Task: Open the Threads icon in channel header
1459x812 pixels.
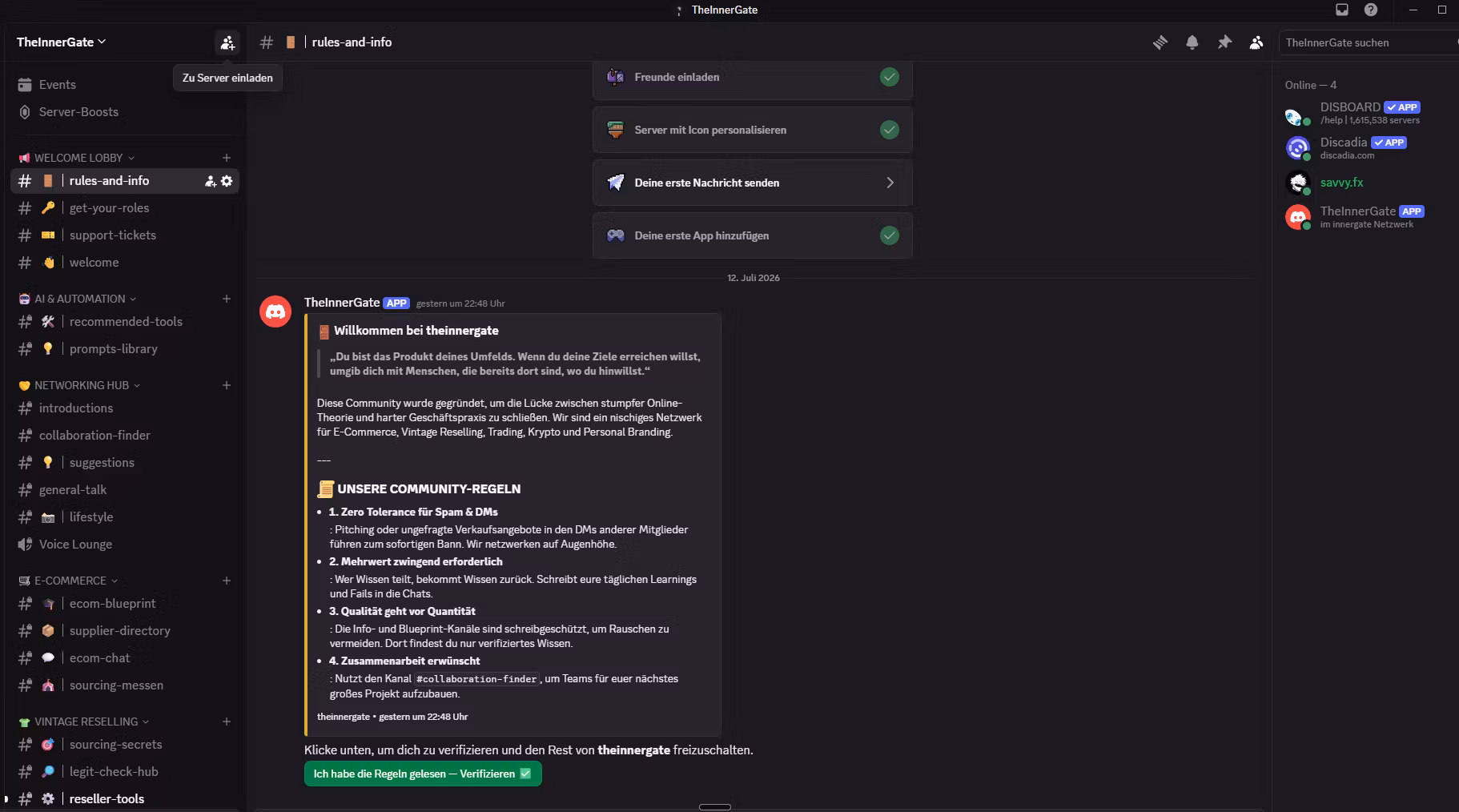Action: click(x=1160, y=42)
